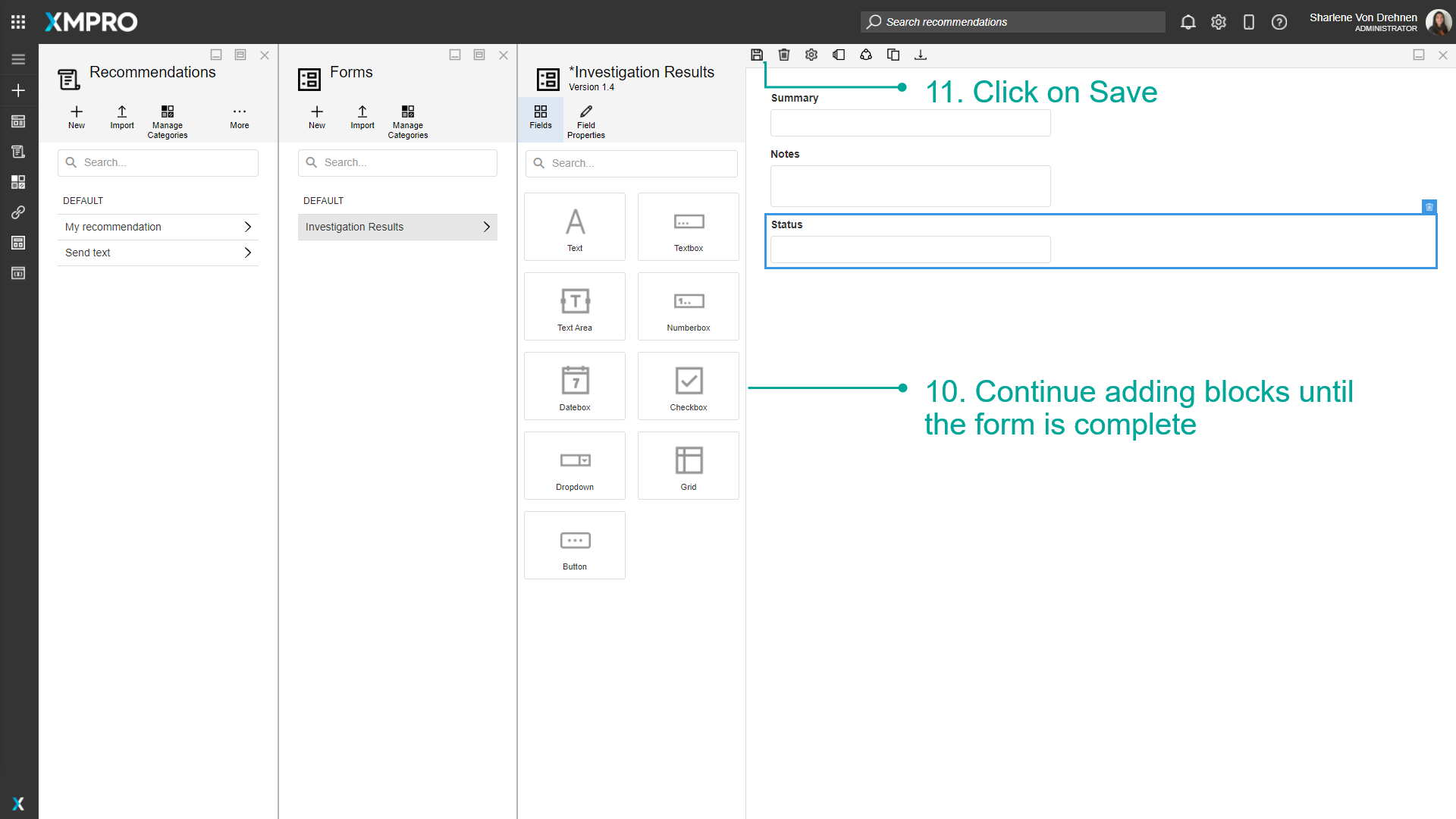Select the Grid block
The height and width of the screenshot is (819, 1456).
pyautogui.click(x=688, y=465)
